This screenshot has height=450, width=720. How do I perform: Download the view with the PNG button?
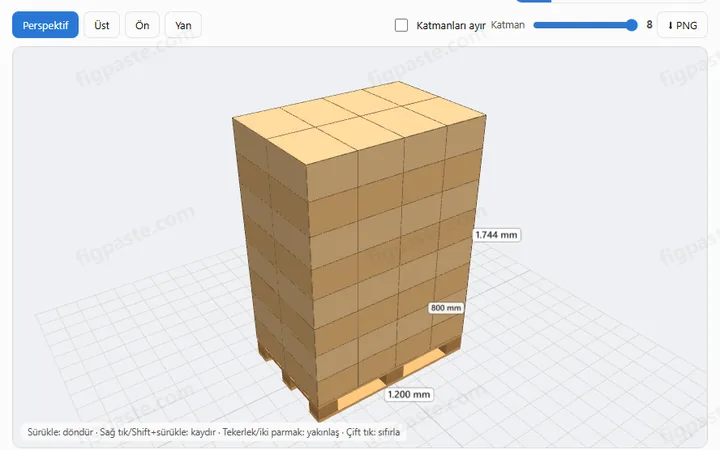click(682, 25)
